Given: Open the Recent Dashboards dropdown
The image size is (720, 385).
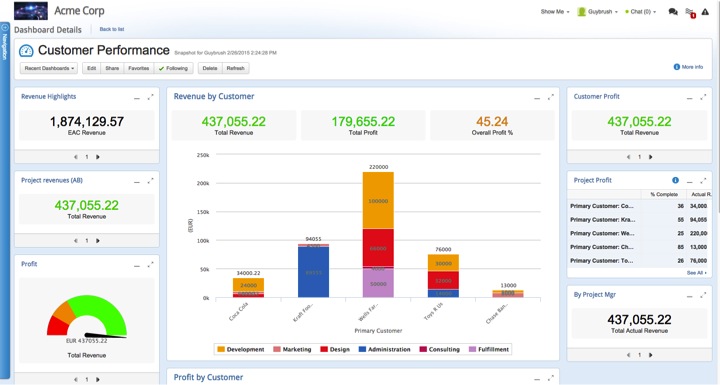Looking at the screenshot, I should [x=49, y=68].
